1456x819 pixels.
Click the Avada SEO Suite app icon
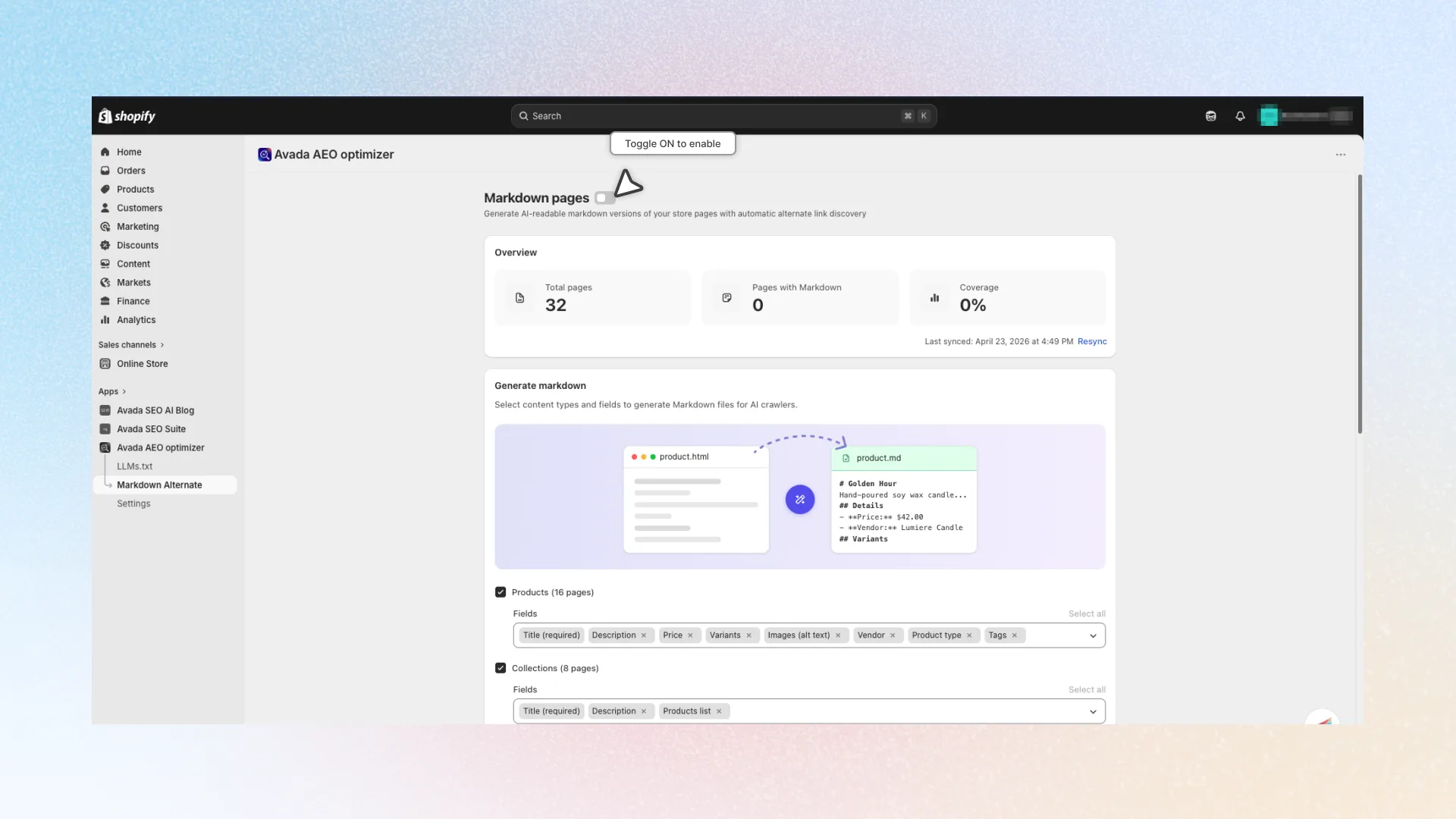[x=105, y=429]
